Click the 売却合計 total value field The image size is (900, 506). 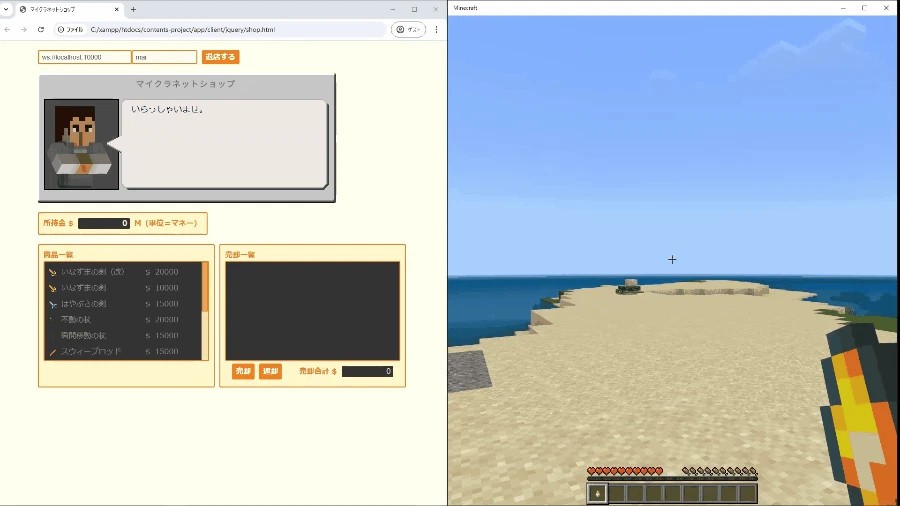point(367,371)
